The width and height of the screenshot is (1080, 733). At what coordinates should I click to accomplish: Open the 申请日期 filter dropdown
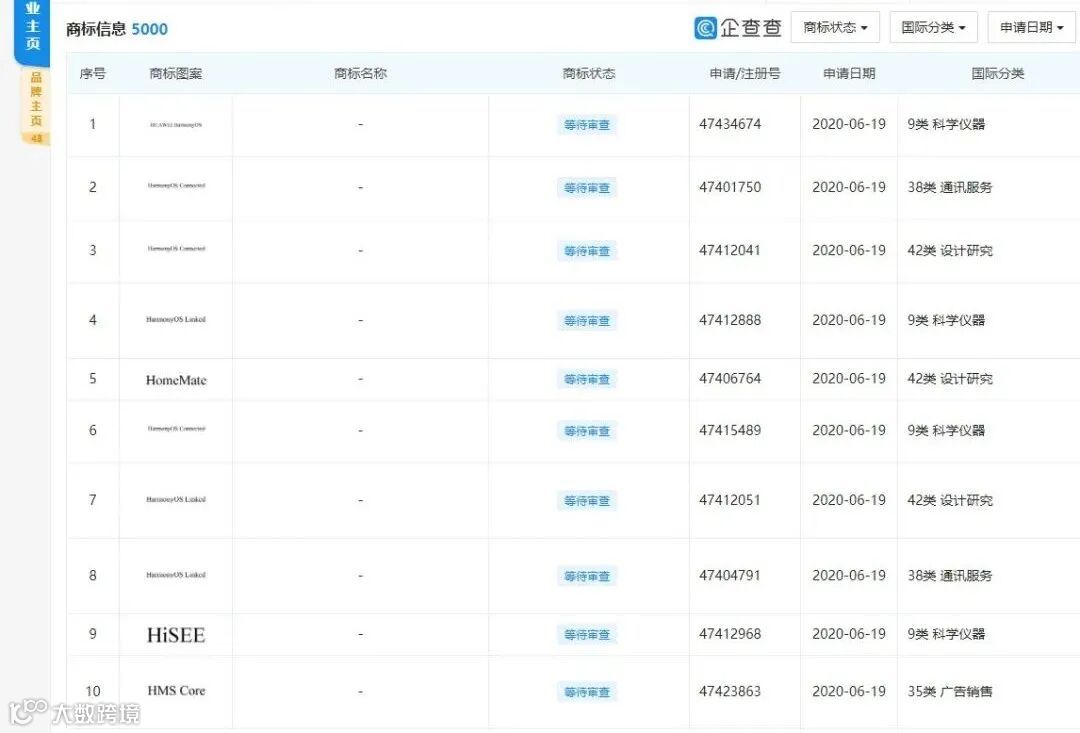(1031, 28)
